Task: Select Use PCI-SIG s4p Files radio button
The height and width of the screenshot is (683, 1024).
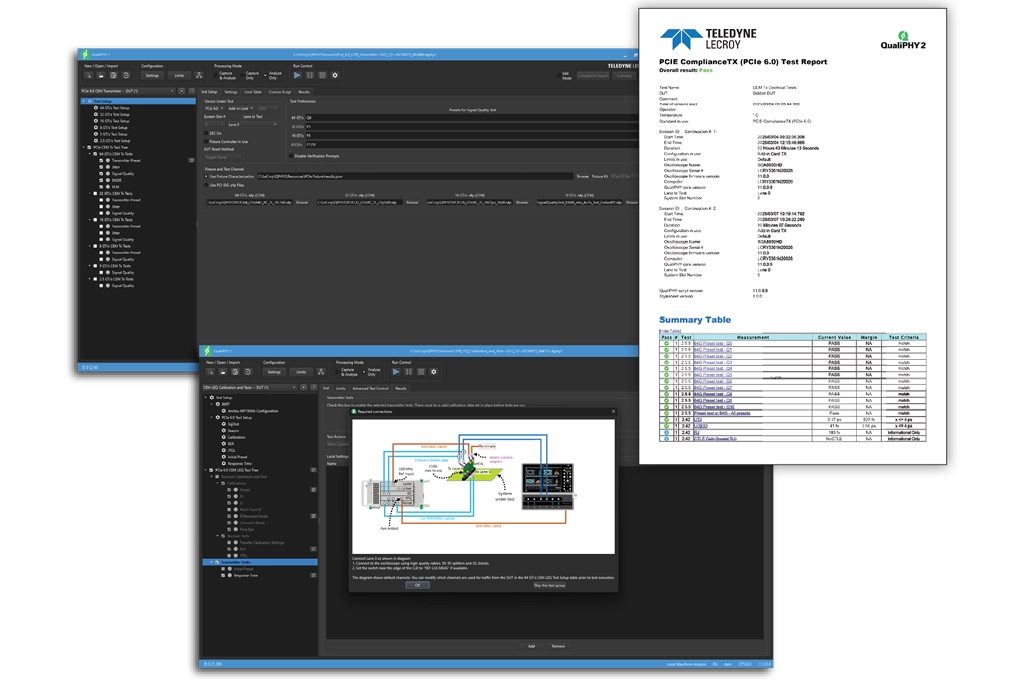Action: 206,185
